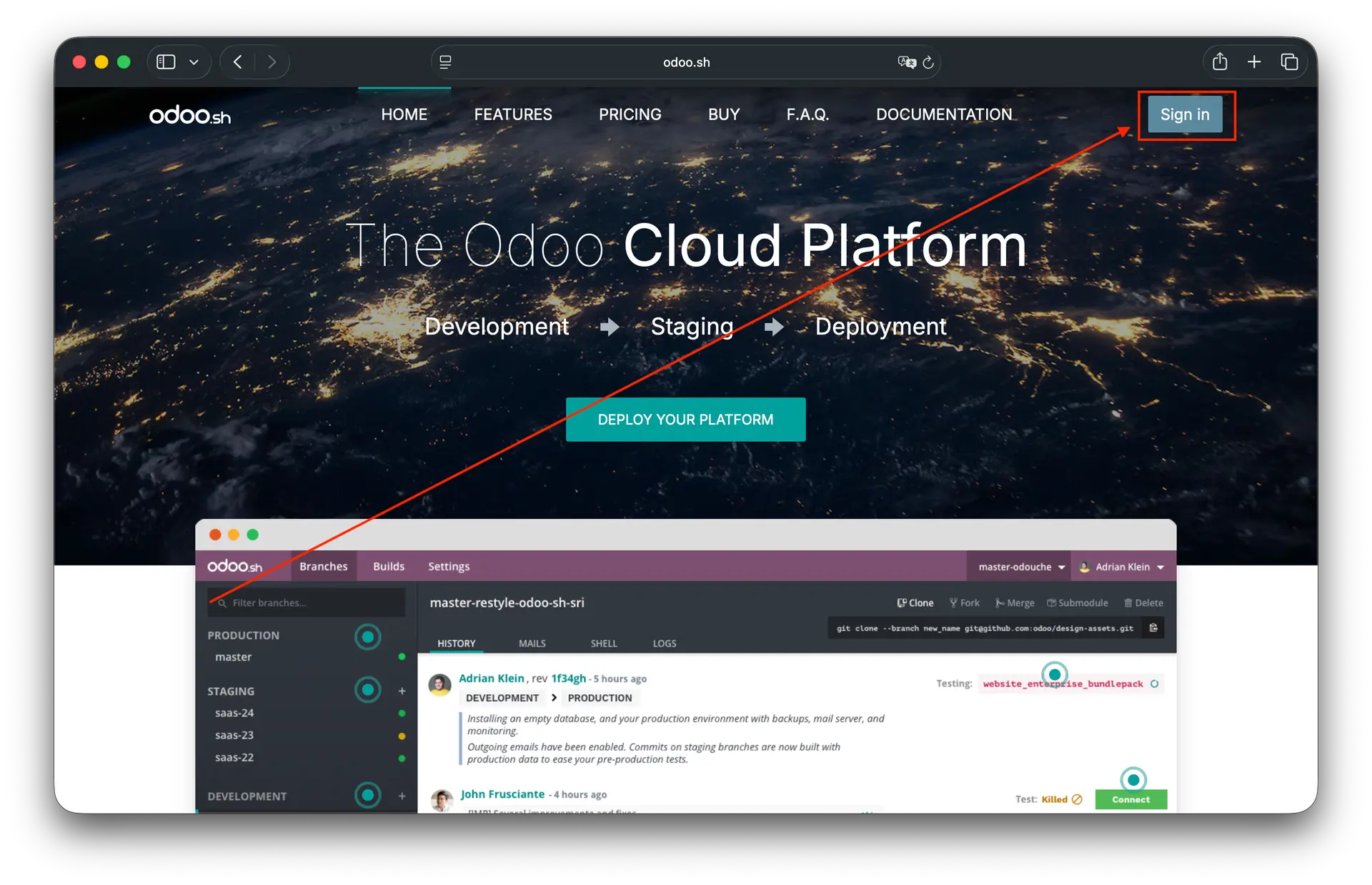The image size is (1372, 885).
Task: Open the Safari share menu
Action: (1220, 61)
